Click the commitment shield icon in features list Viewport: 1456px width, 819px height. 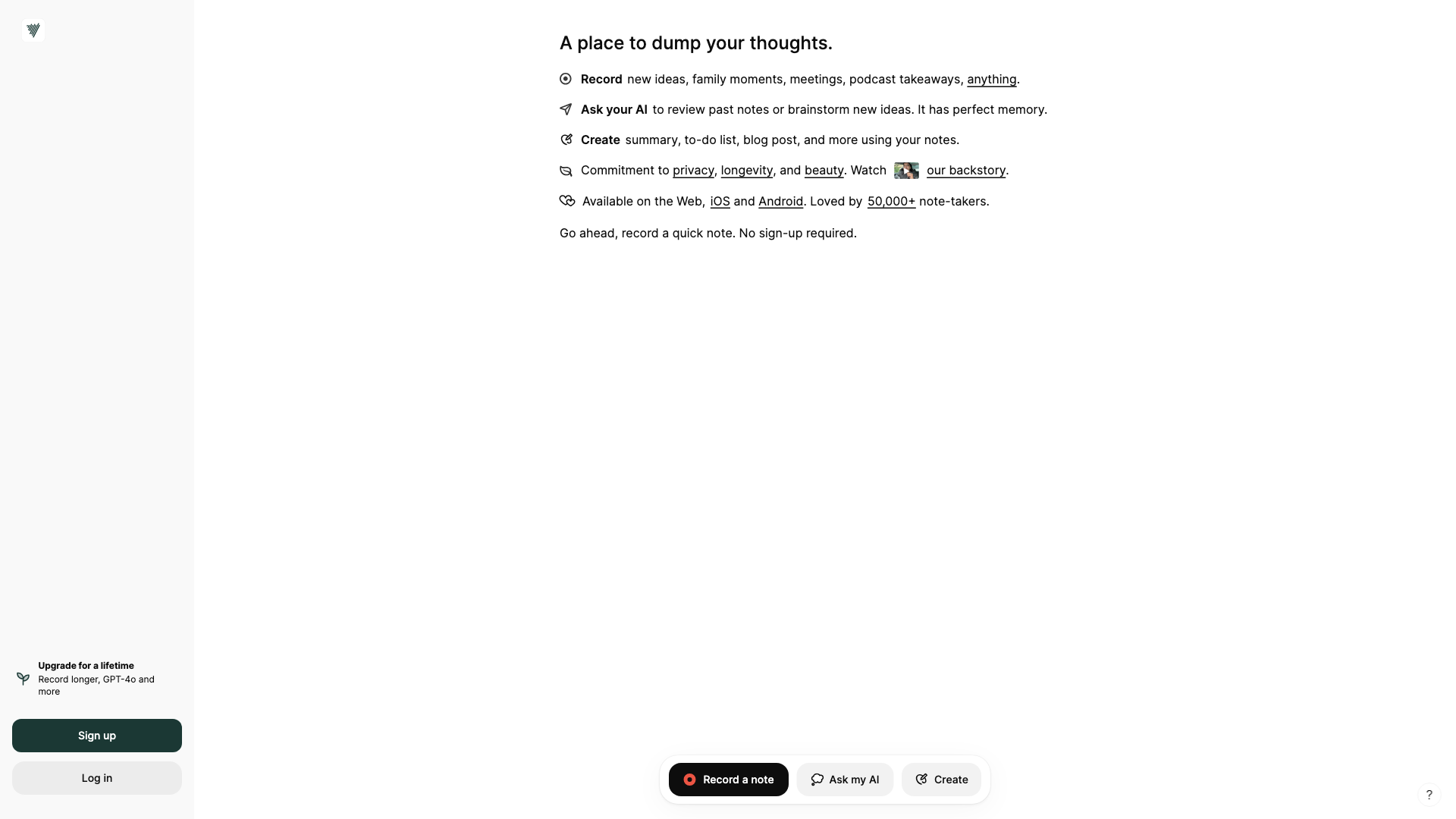(566, 170)
